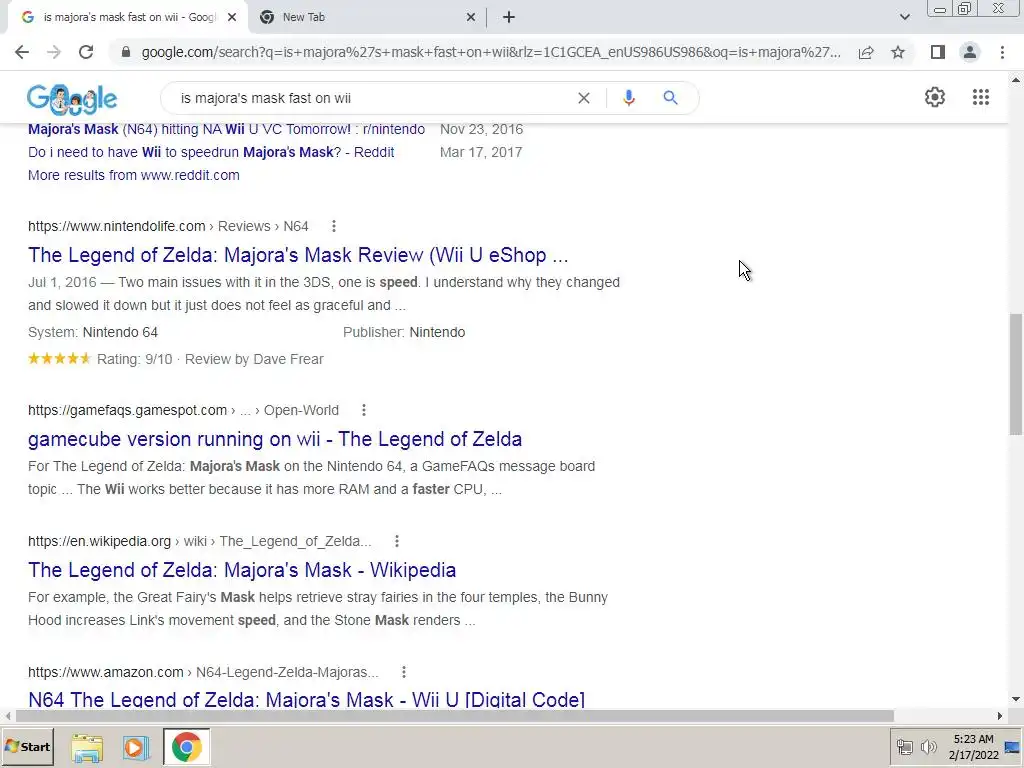Close the majora's mask search tab
Viewport: 1024px width, 768px height.
click(x=232, y=18)
